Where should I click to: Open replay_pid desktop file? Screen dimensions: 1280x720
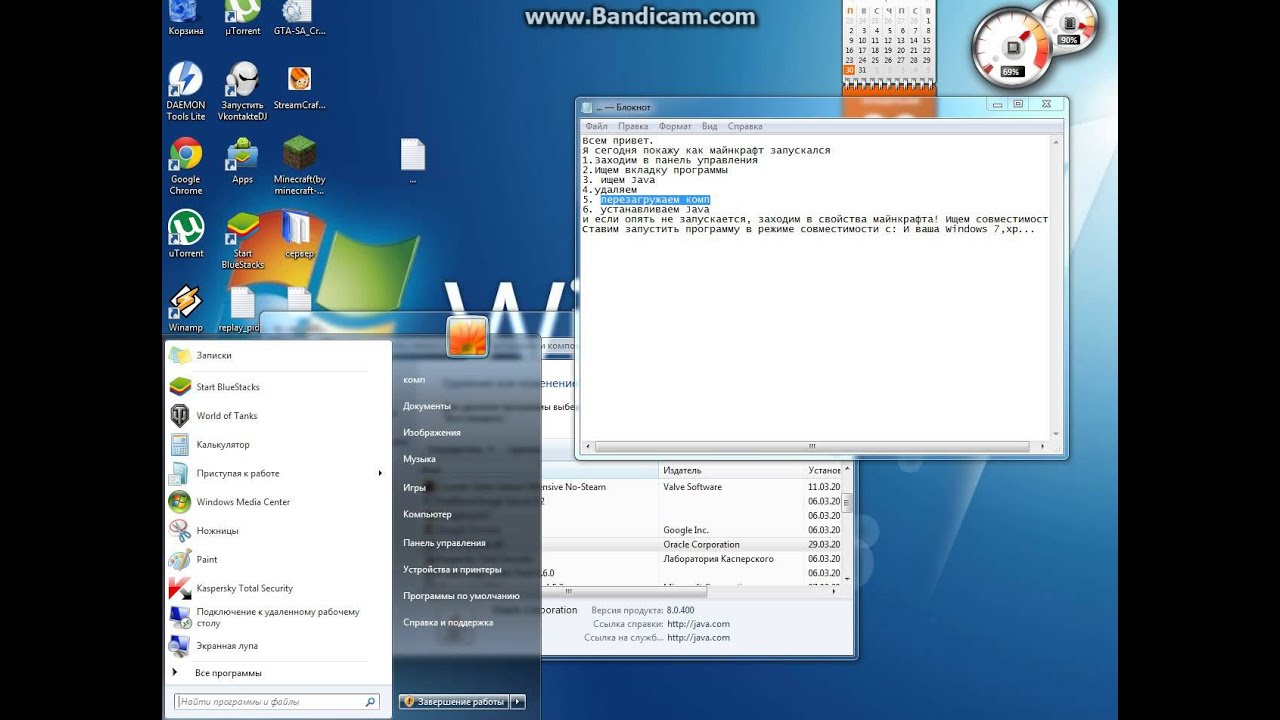241,309
